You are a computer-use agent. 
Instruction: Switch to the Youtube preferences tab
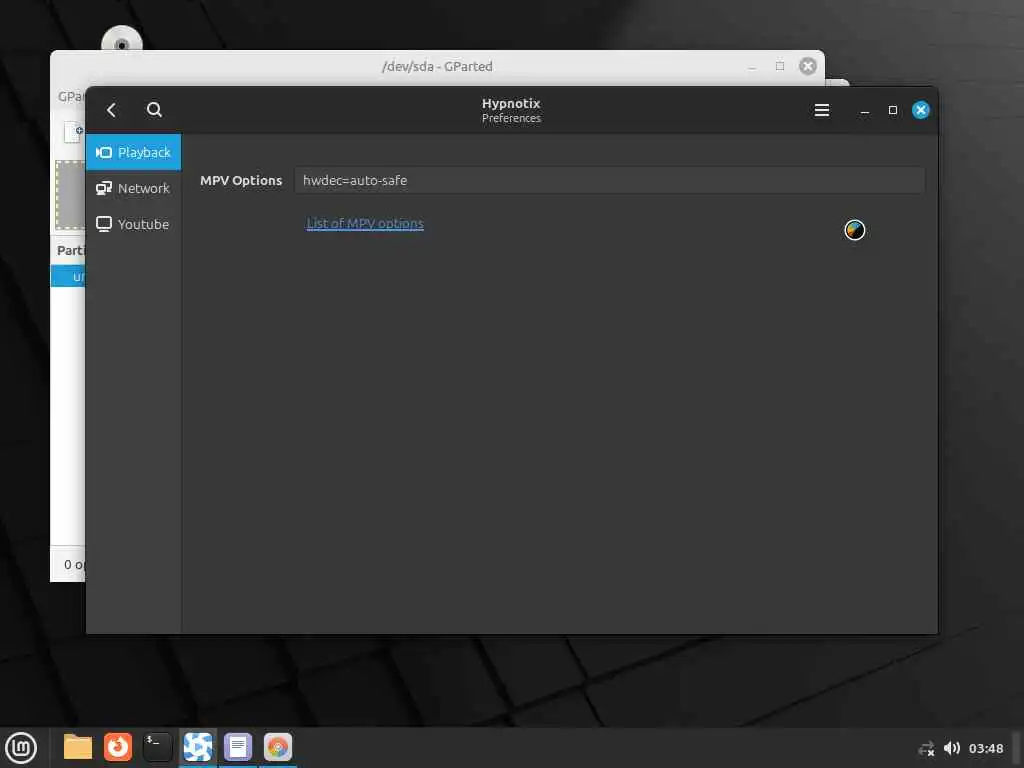coord(133,224)
